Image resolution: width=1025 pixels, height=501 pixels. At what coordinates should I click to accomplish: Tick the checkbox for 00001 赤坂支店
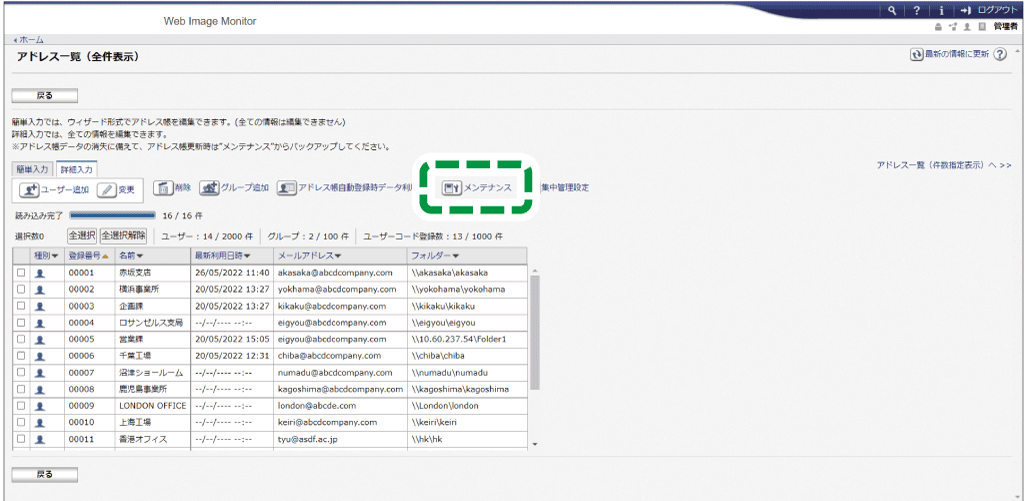(x=21, y=272)
